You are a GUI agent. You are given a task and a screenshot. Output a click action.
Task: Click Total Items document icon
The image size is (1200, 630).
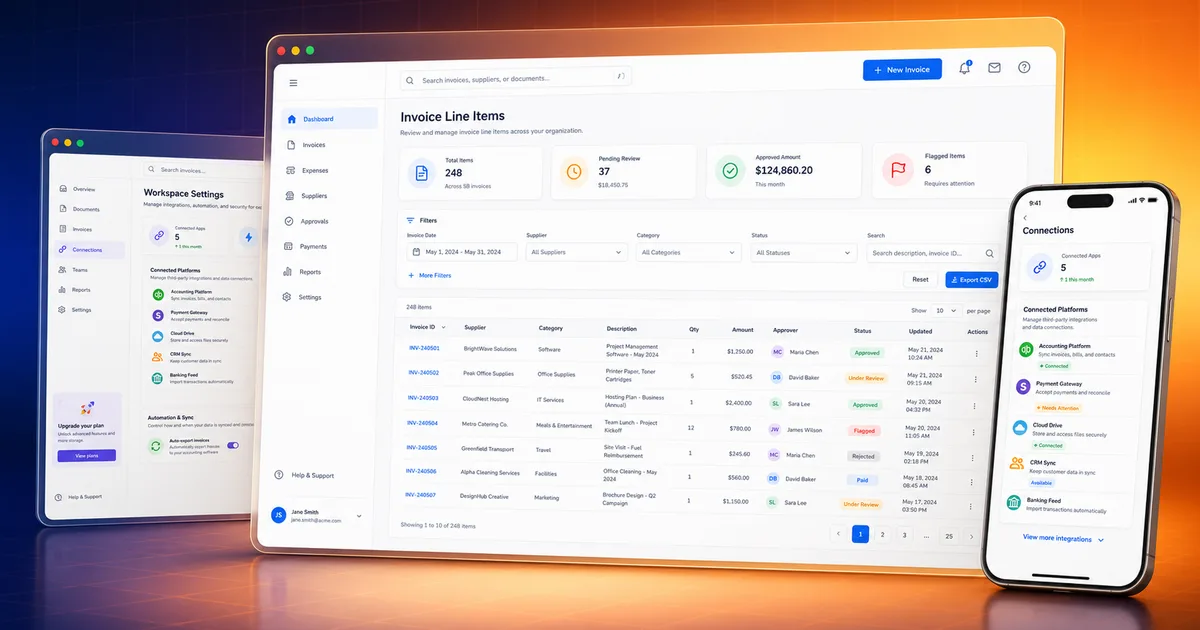tap(422, 172)
